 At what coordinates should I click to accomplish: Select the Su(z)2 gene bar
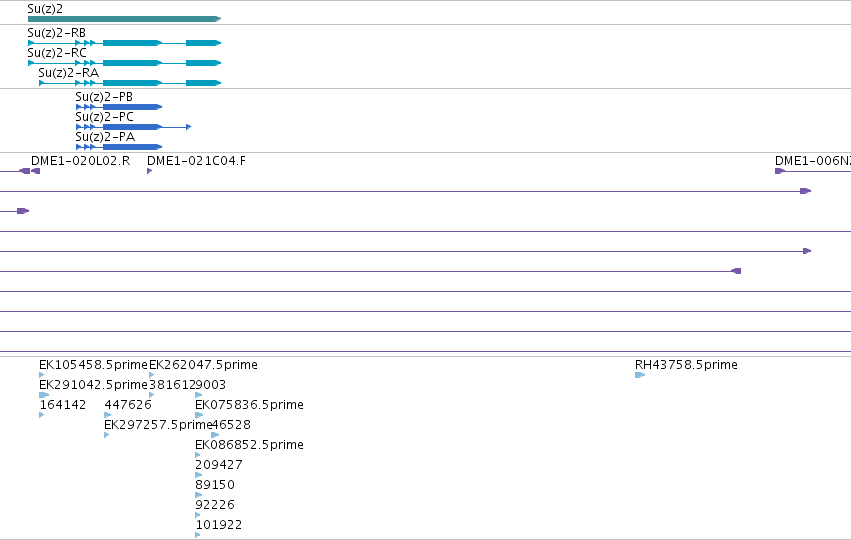tap(124, 19)
